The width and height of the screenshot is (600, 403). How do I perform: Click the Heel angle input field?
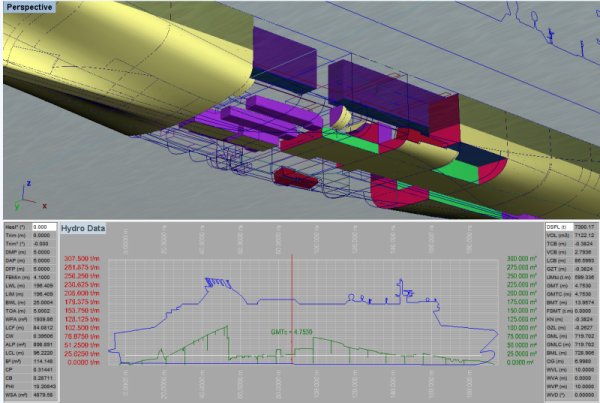pos(43,227)
